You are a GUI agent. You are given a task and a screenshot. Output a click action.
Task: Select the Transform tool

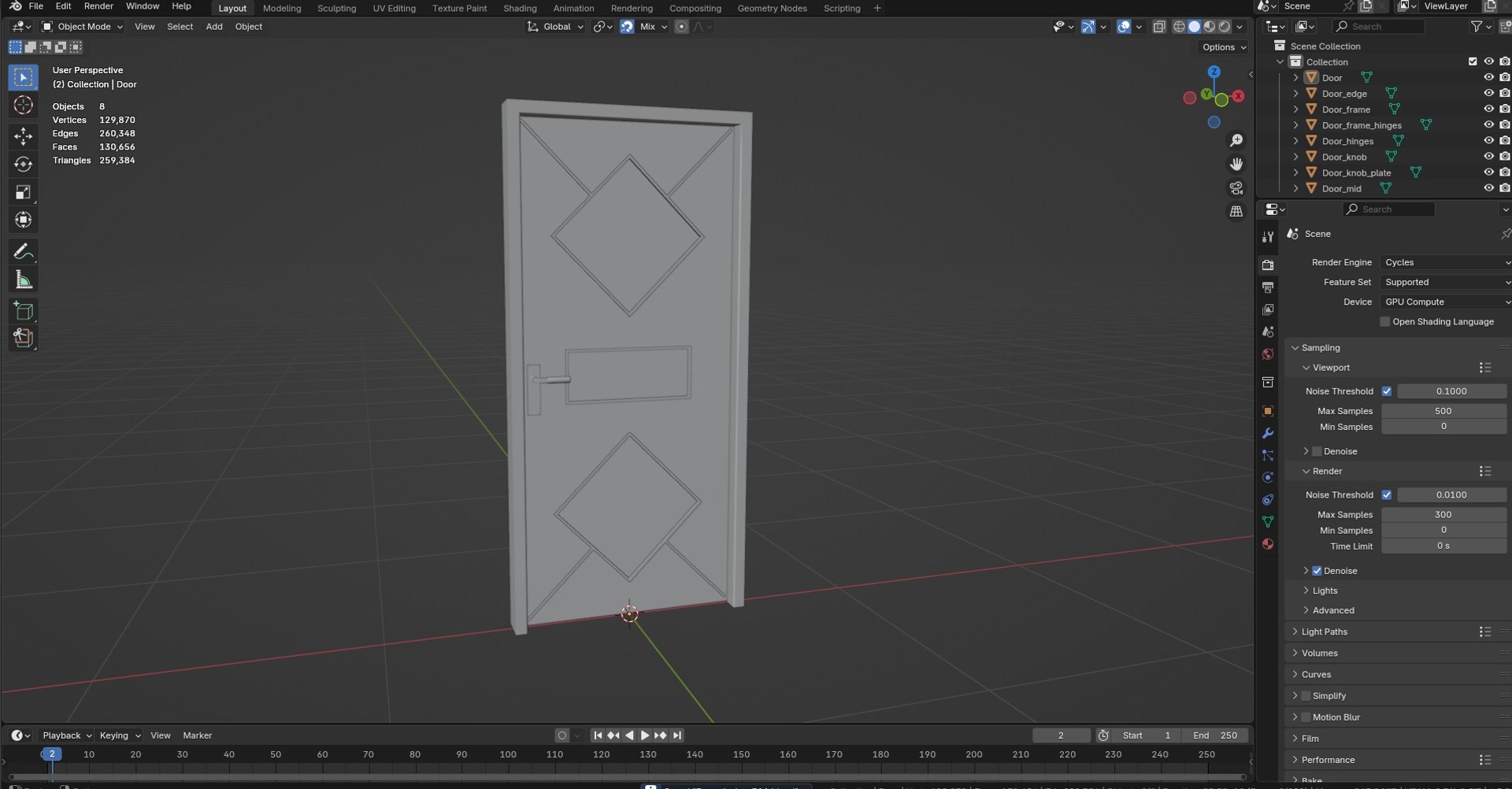click(23, 220)
